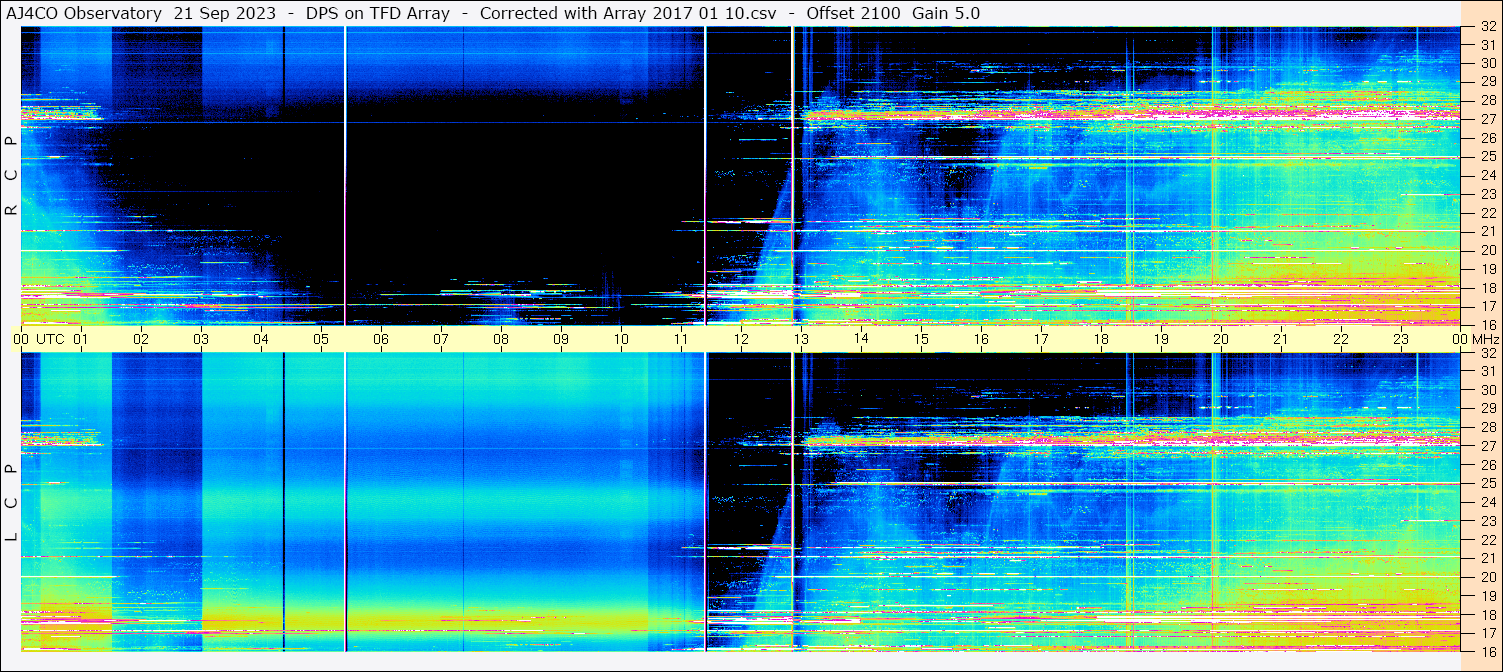Viewport: 1503px width, 672px height.
Task: Select 27 MHz on upper panel frequency scale
Action: coord(1487,119)
